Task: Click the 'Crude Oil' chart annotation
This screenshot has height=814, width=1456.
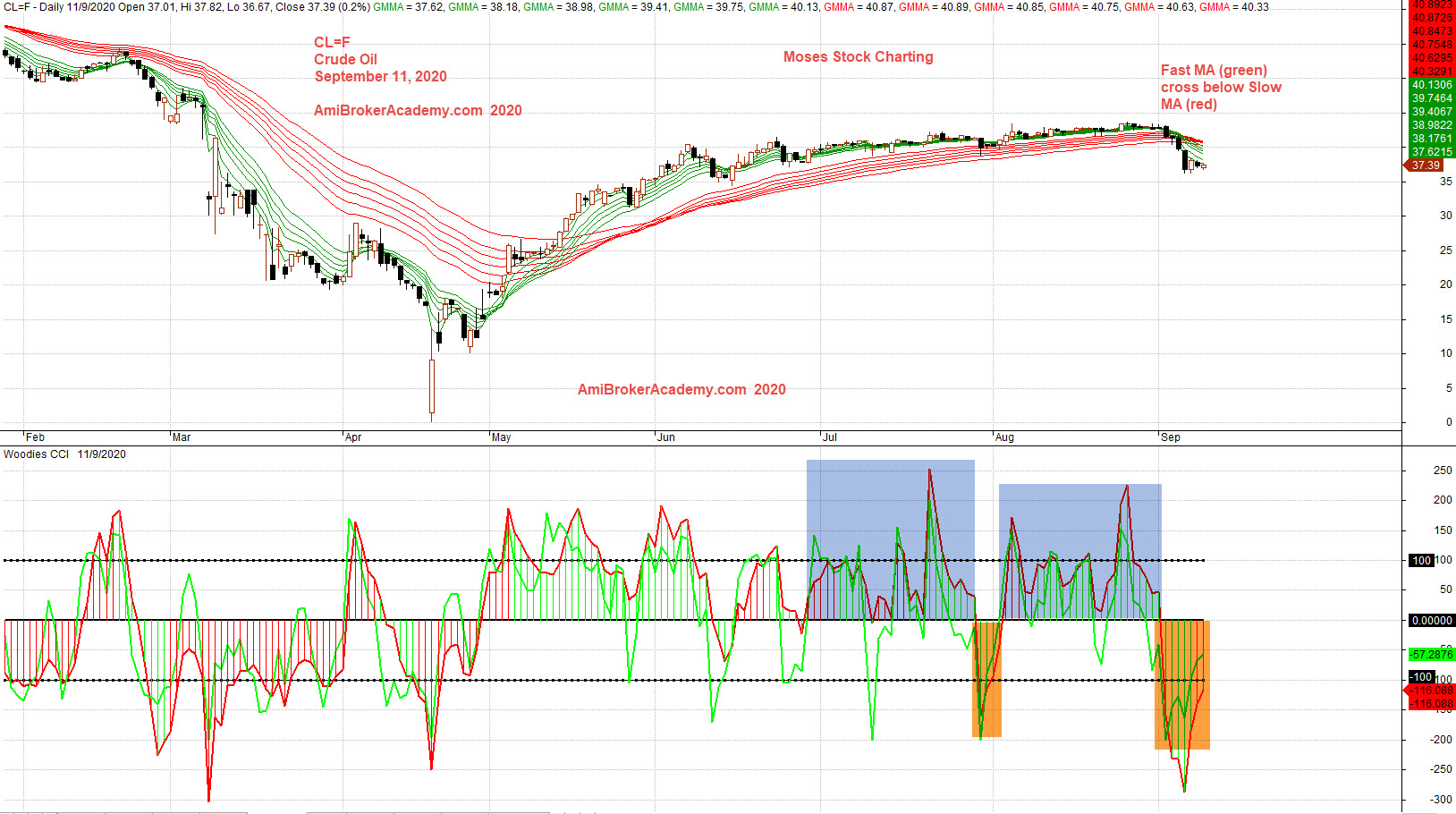Action: 345,59
